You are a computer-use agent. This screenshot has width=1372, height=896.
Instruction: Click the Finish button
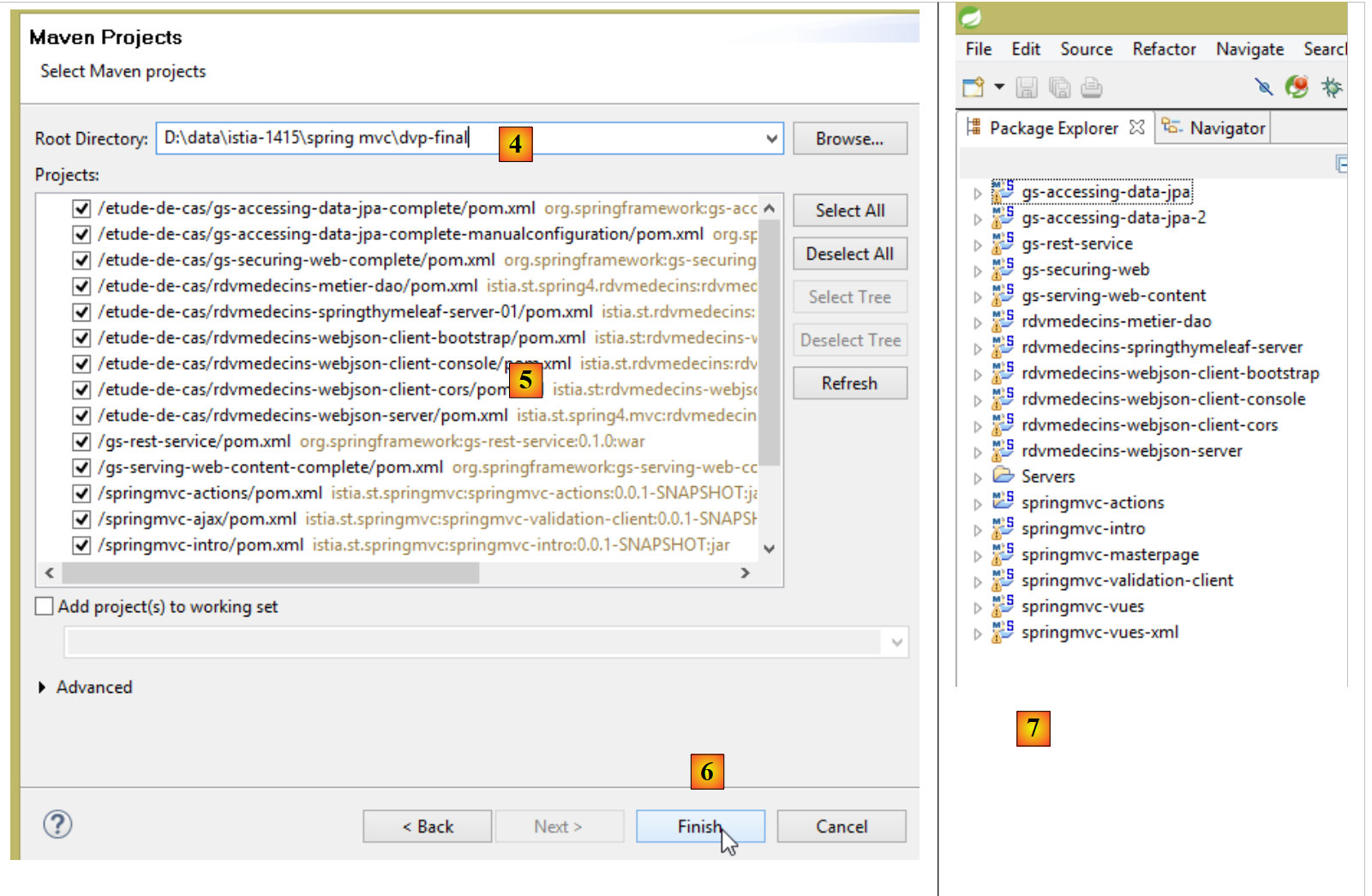click(699, 827)
